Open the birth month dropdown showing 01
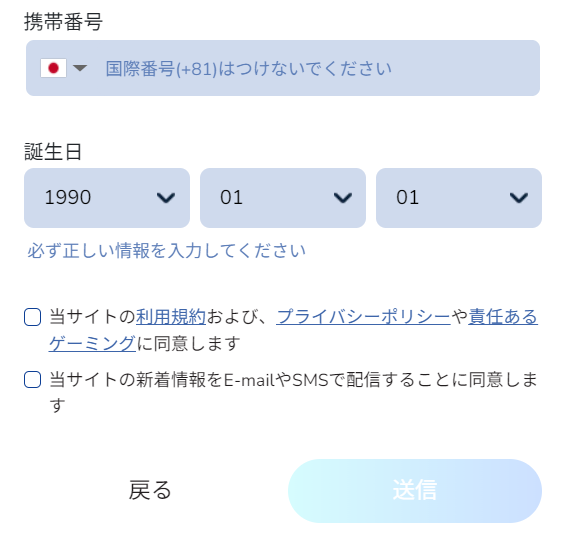The height and width of the screenshot is (547, 577). tap(283, 198)
